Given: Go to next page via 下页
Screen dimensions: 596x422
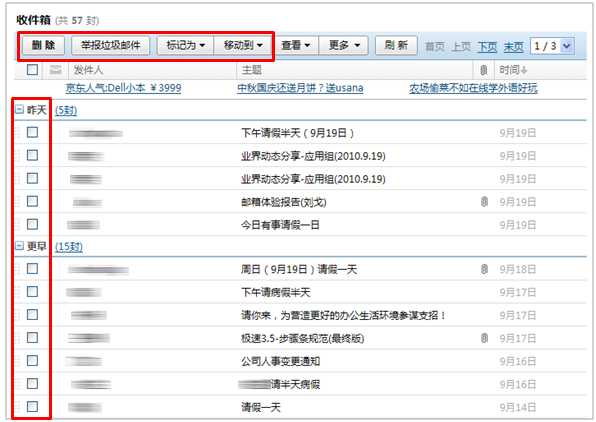Looking at the screenshot, I should point(487,47).
